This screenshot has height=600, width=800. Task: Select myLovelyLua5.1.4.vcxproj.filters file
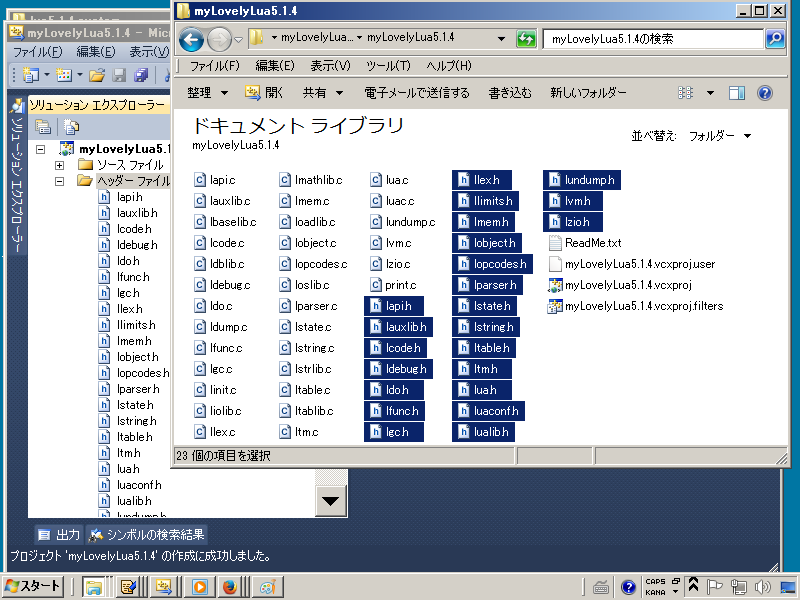(x=635, y=306)
